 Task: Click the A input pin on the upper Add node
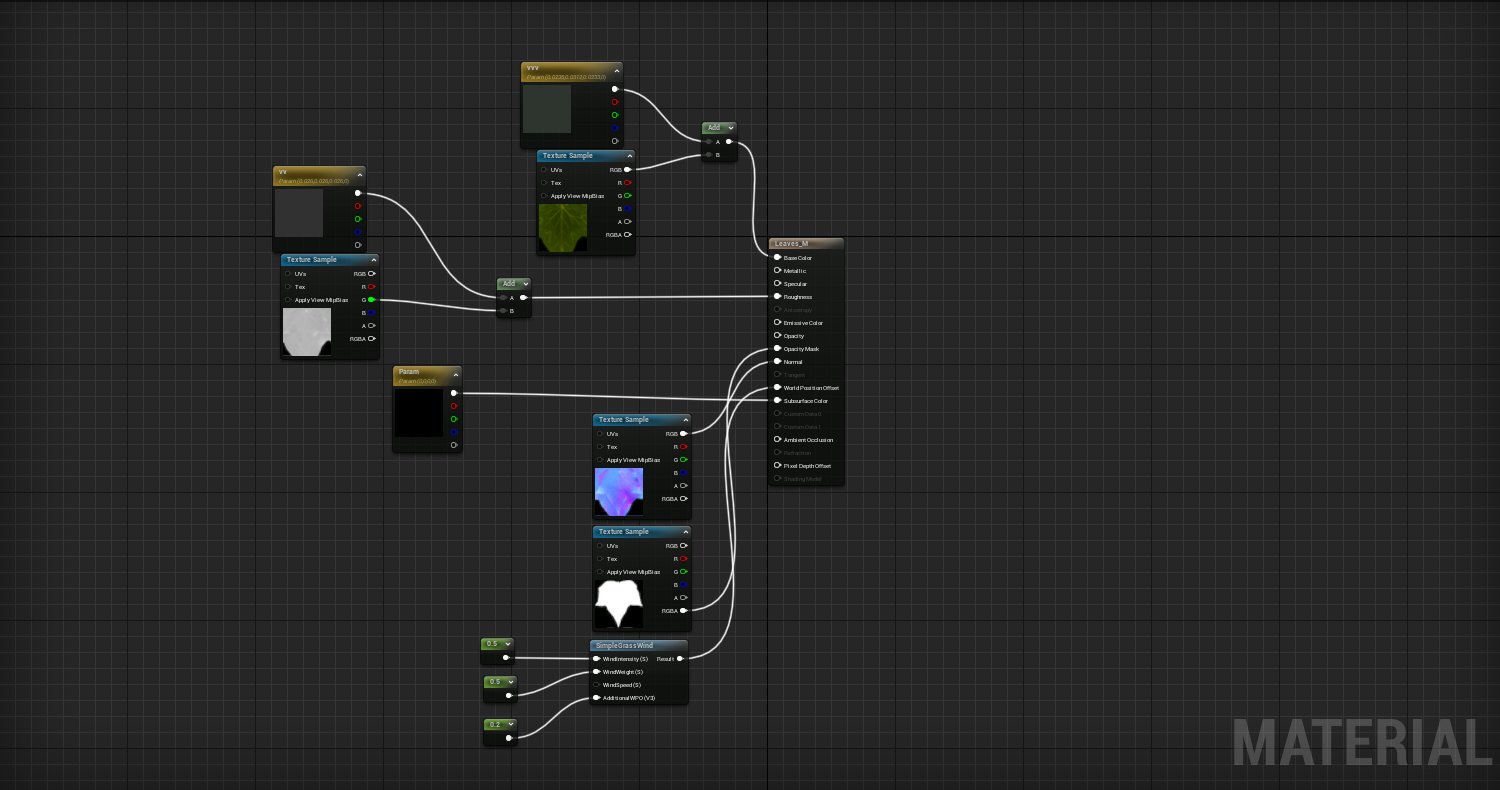coord(708,141)
